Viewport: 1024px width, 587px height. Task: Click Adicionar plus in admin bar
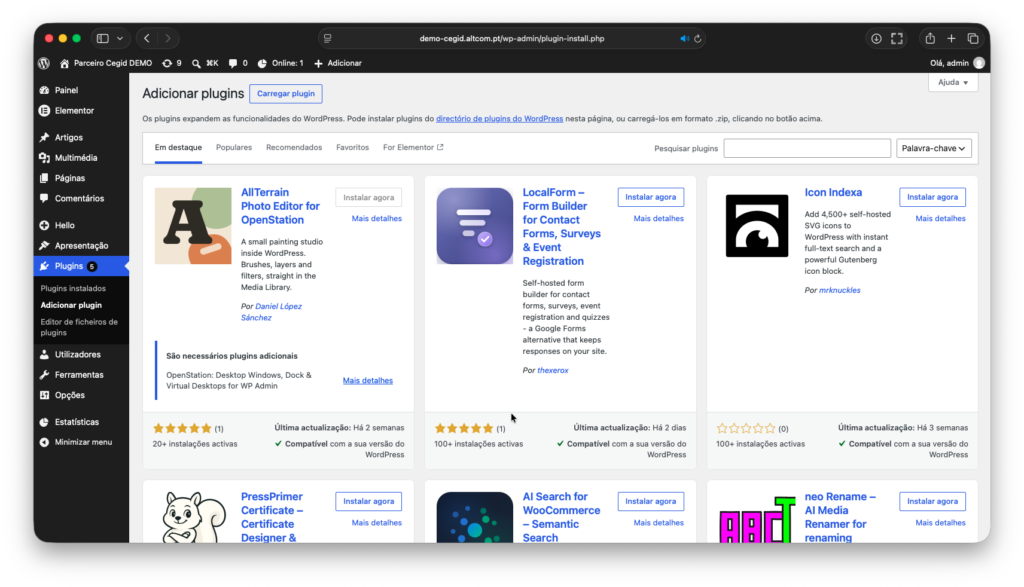[338, 63]
